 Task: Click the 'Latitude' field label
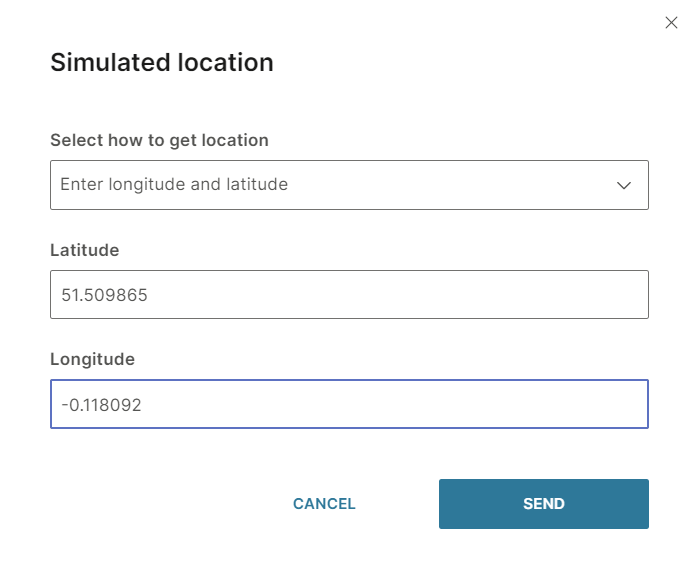(85, 250)
